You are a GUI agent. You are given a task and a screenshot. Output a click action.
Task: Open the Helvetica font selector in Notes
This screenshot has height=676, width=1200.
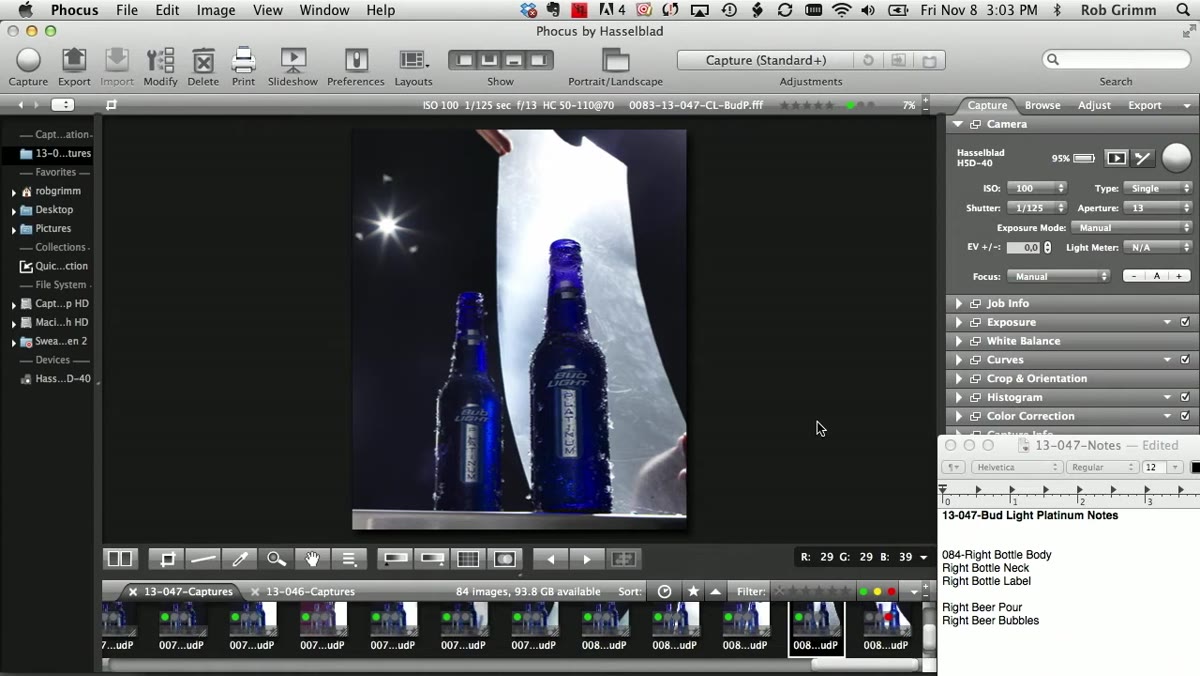point(1016,467)
